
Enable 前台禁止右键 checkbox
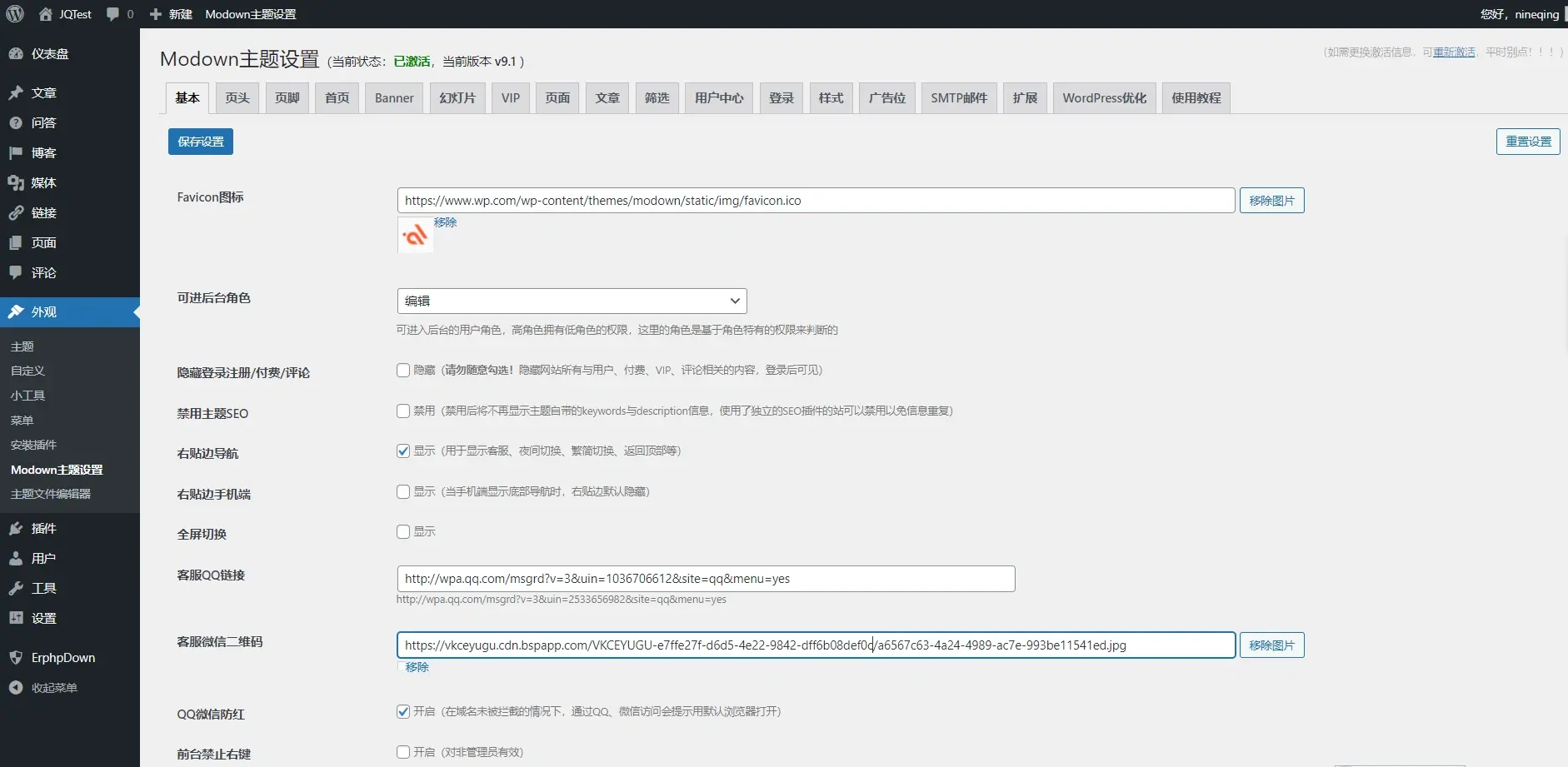click(x=403, y=752)
